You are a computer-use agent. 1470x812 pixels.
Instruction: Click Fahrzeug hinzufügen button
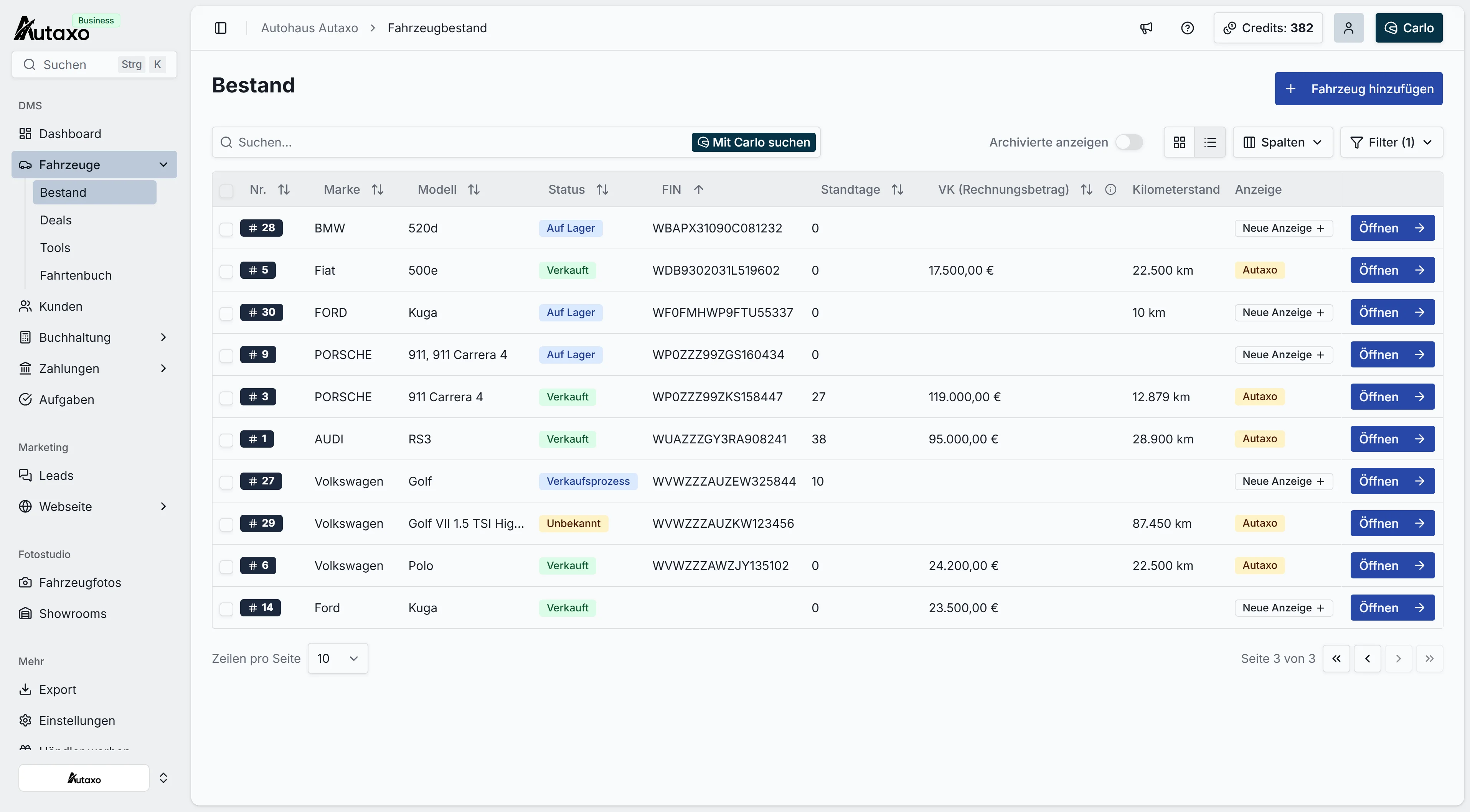click(x=1358, y=89)
